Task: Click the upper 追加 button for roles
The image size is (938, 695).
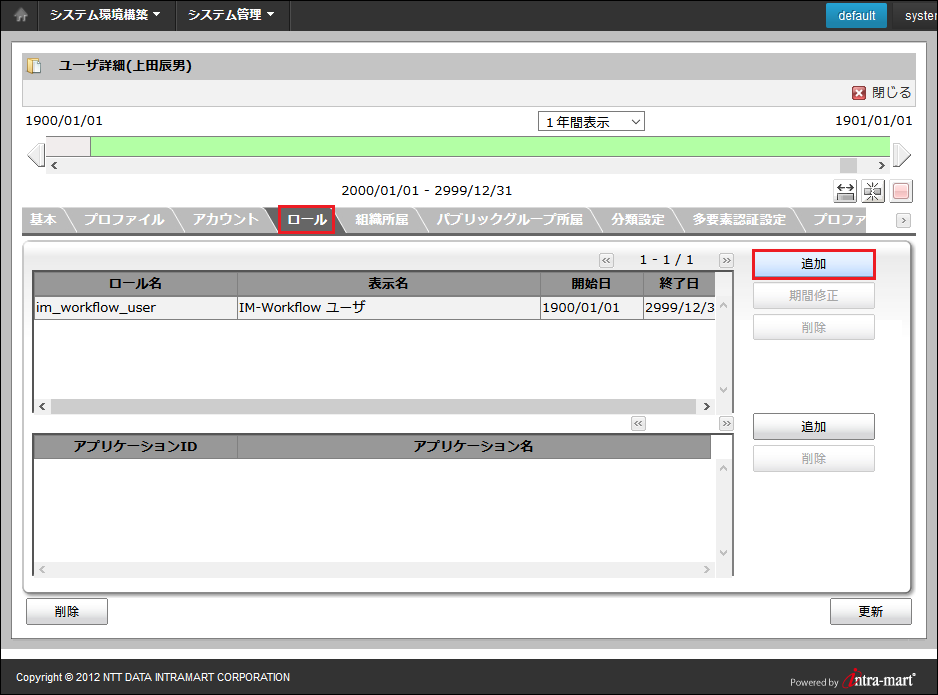Action: point(813,264)
